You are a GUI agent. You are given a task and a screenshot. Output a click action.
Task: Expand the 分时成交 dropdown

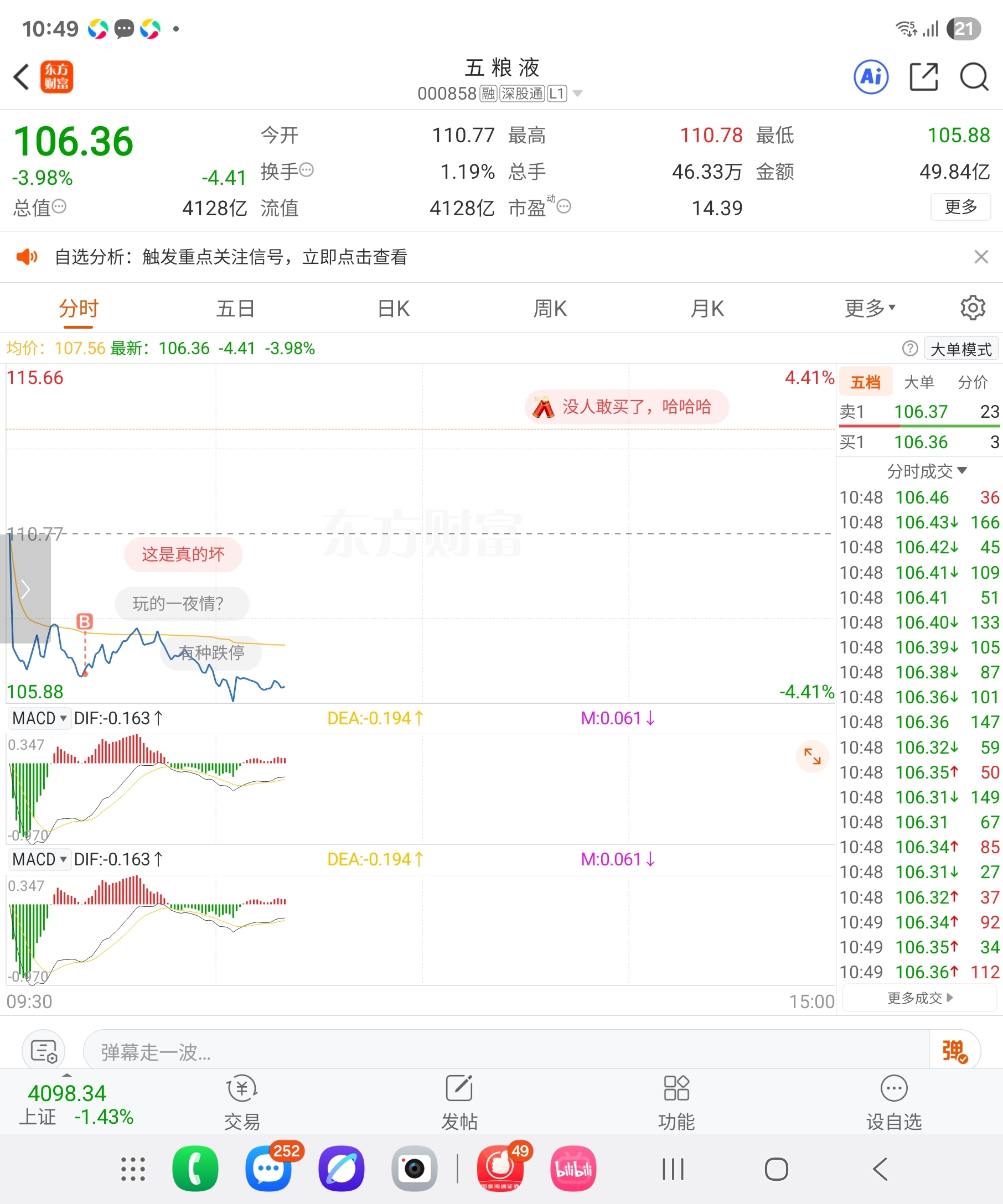927,471
